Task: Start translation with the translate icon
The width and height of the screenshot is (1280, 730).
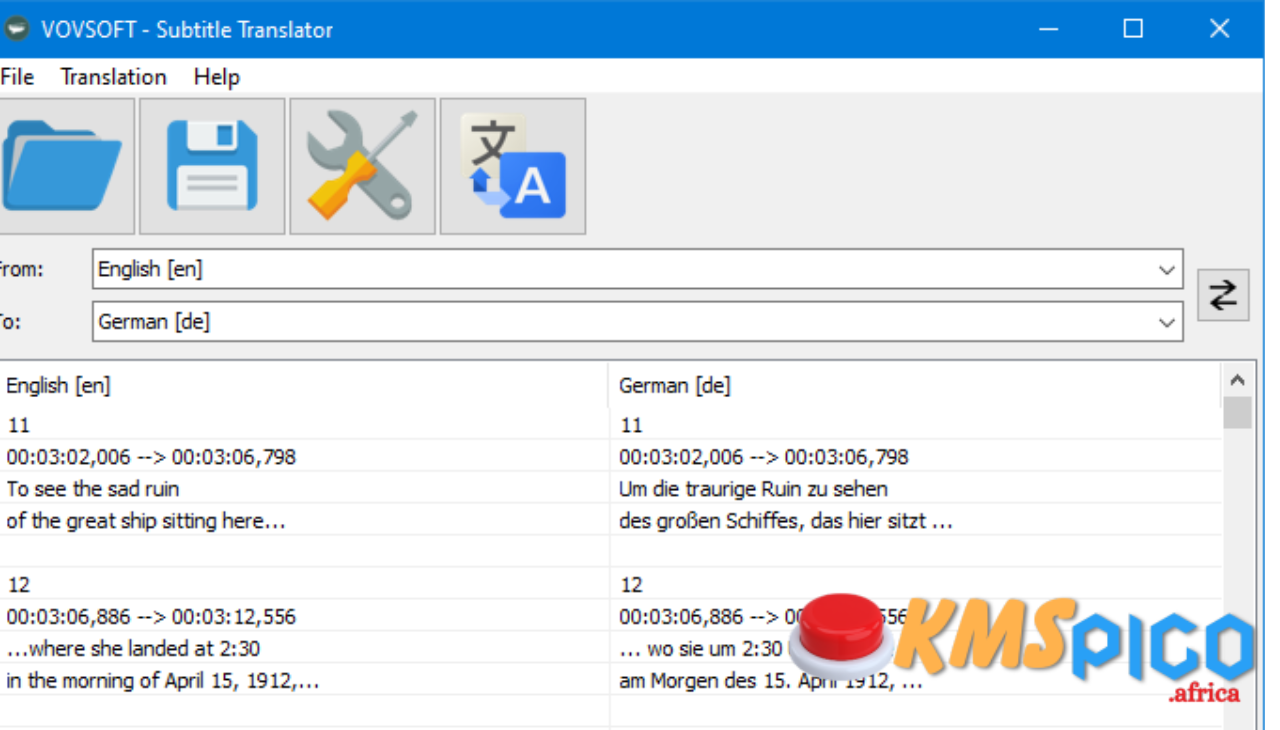Action: click(513, 166)
